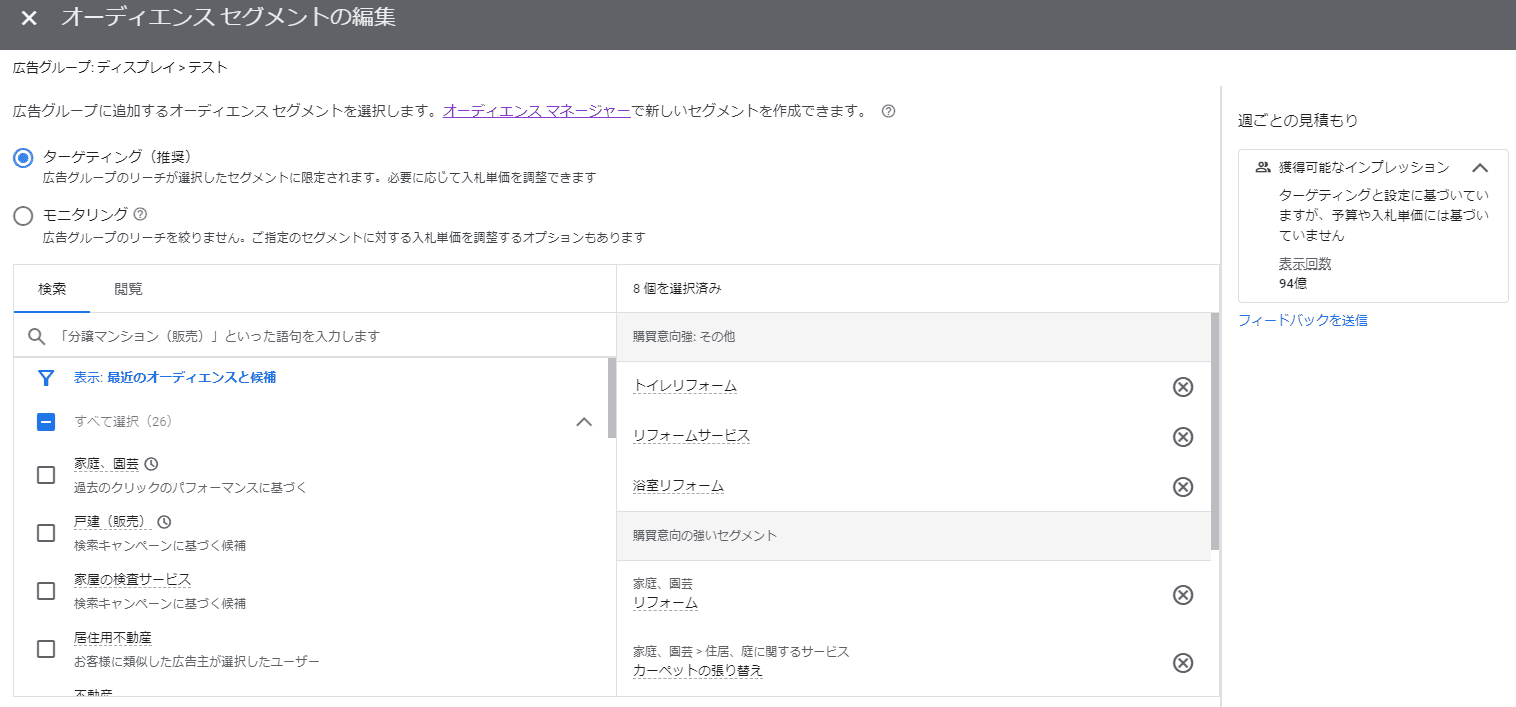Screen dimensions: 1516x707
Task: Collapse the 獲得可能なインプレッション panel
Action: click(x=1480, y=168)
